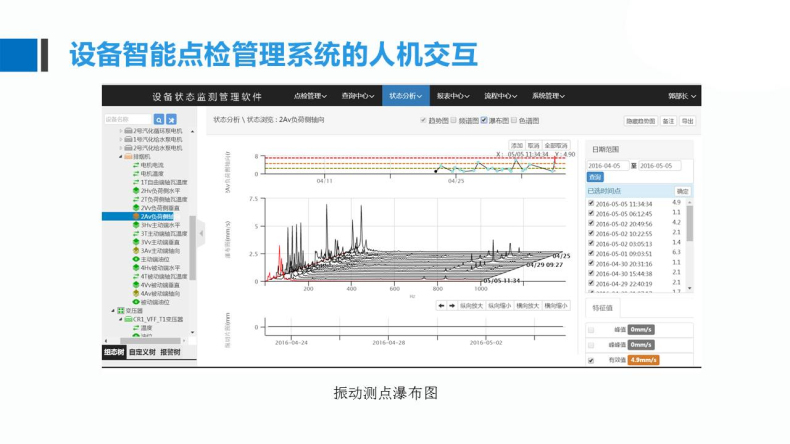Image resolution: width=790 pixels, height=444 pixels.
Task: Collapse the left panel using splitter arrow
Action: (x=199, y=233)
